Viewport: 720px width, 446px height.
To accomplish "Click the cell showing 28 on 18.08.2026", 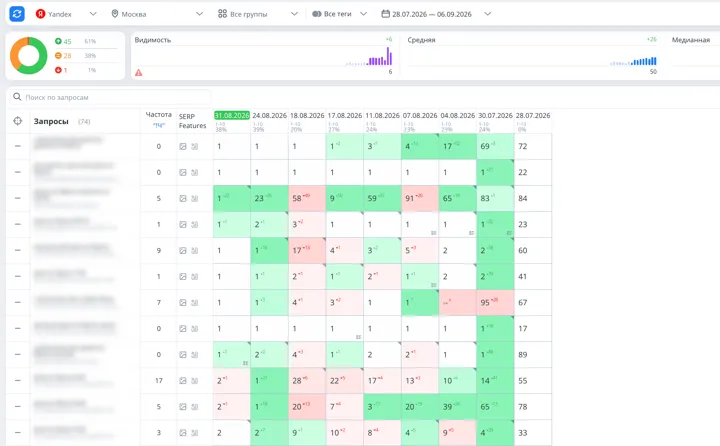I will (307, 381).
